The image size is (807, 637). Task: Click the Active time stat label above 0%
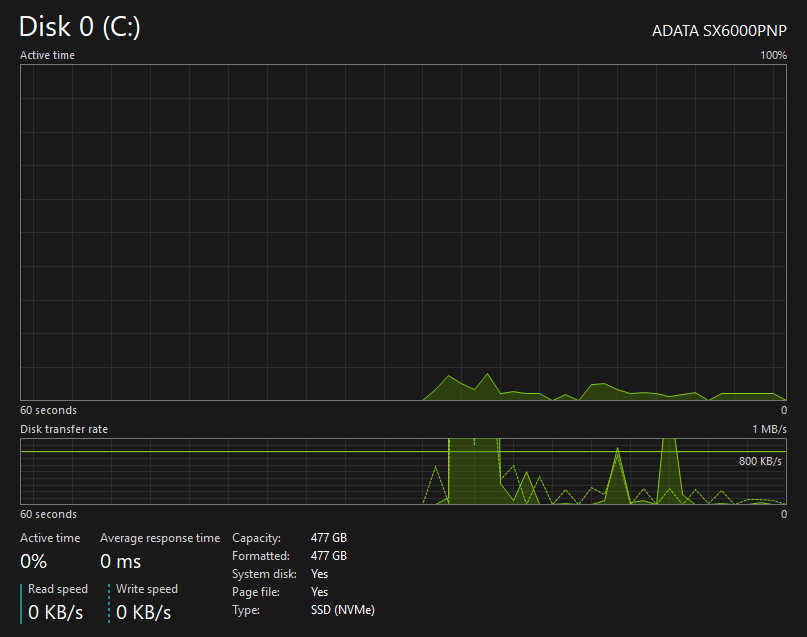(x=50, y=538)
